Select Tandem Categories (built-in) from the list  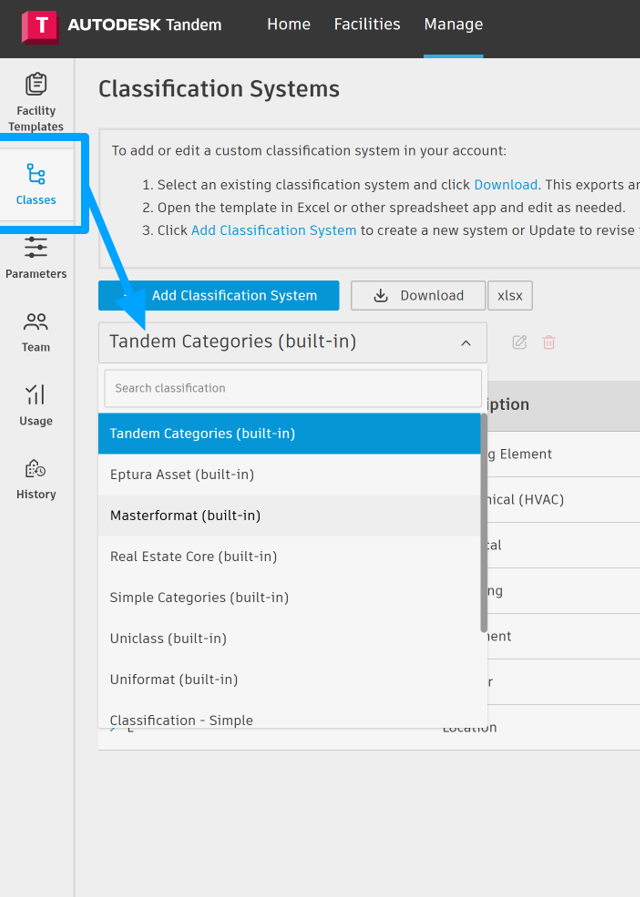(x=289, y=434)
